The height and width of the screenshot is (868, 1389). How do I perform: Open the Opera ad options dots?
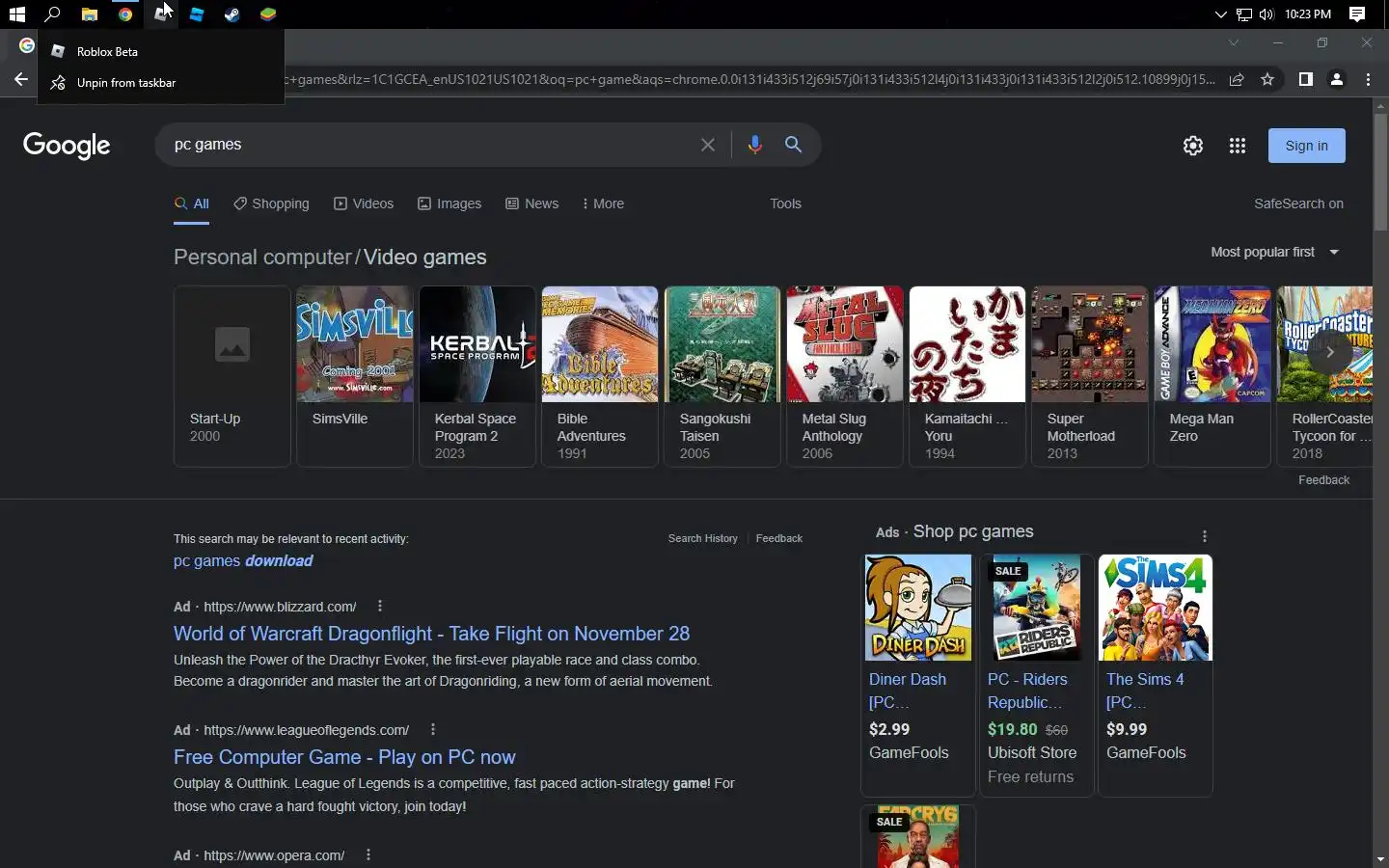368,855
